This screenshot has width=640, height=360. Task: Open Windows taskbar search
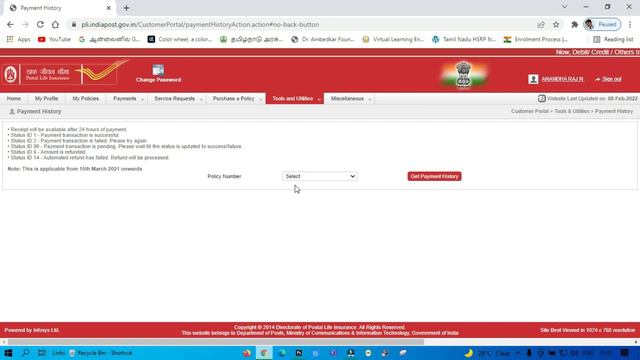pos(25,353)
